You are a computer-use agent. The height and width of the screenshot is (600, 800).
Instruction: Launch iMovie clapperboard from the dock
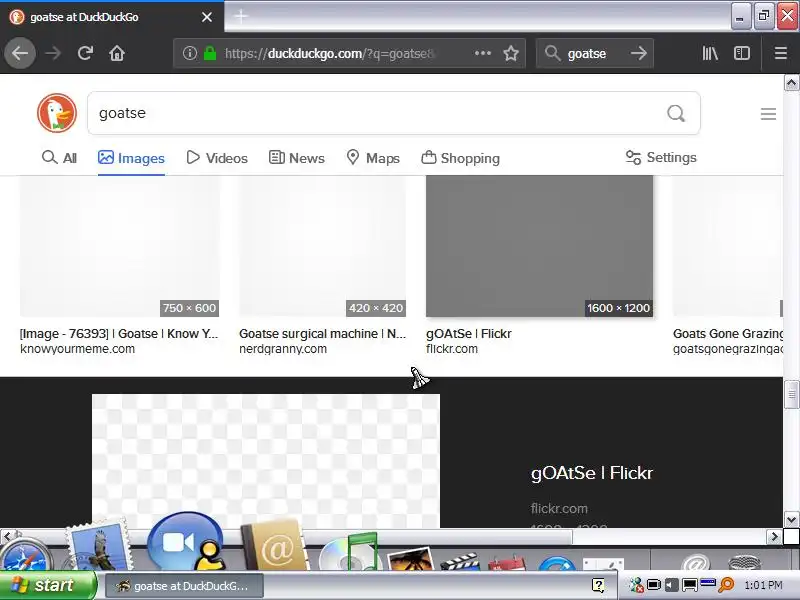pyautogui.click(x=459, y=562)
